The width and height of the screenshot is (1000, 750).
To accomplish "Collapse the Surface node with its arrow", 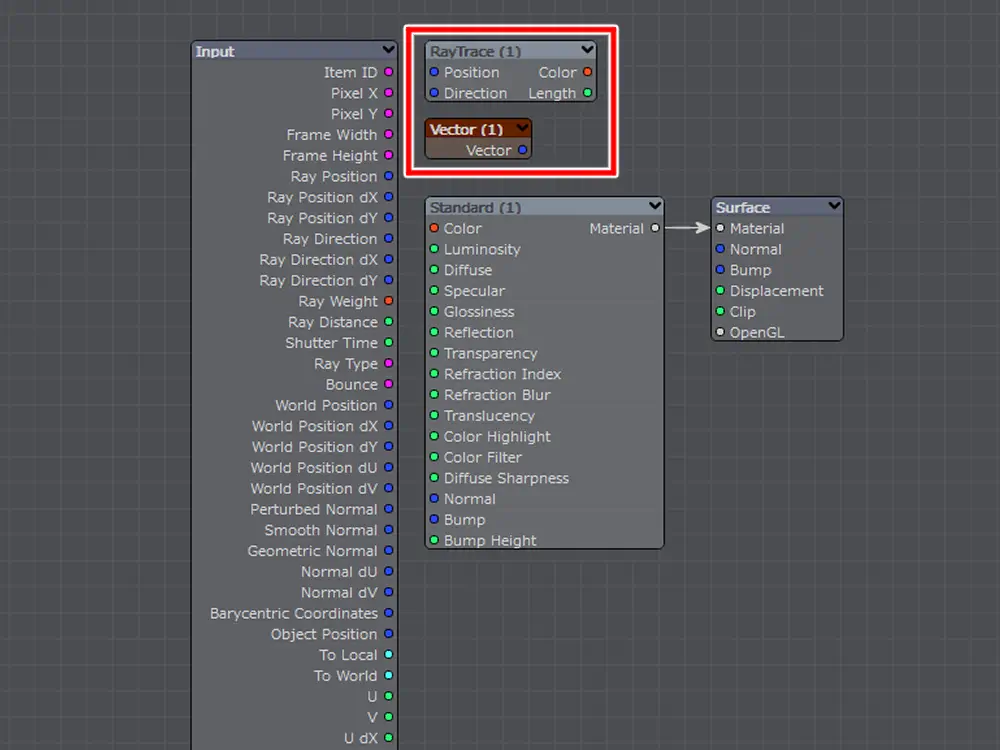I will (x=833, y=206).
